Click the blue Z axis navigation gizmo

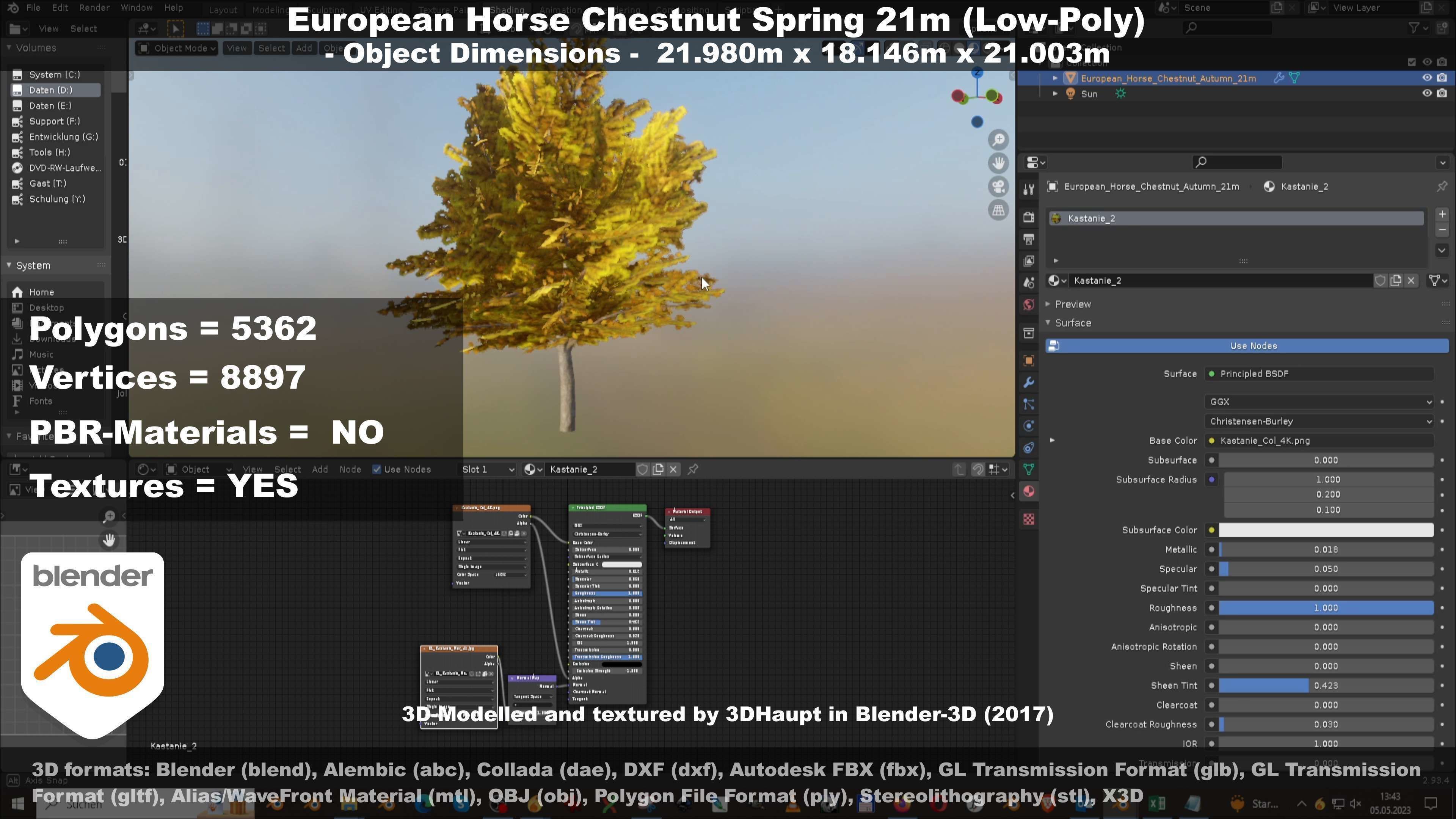click(977, 72)
